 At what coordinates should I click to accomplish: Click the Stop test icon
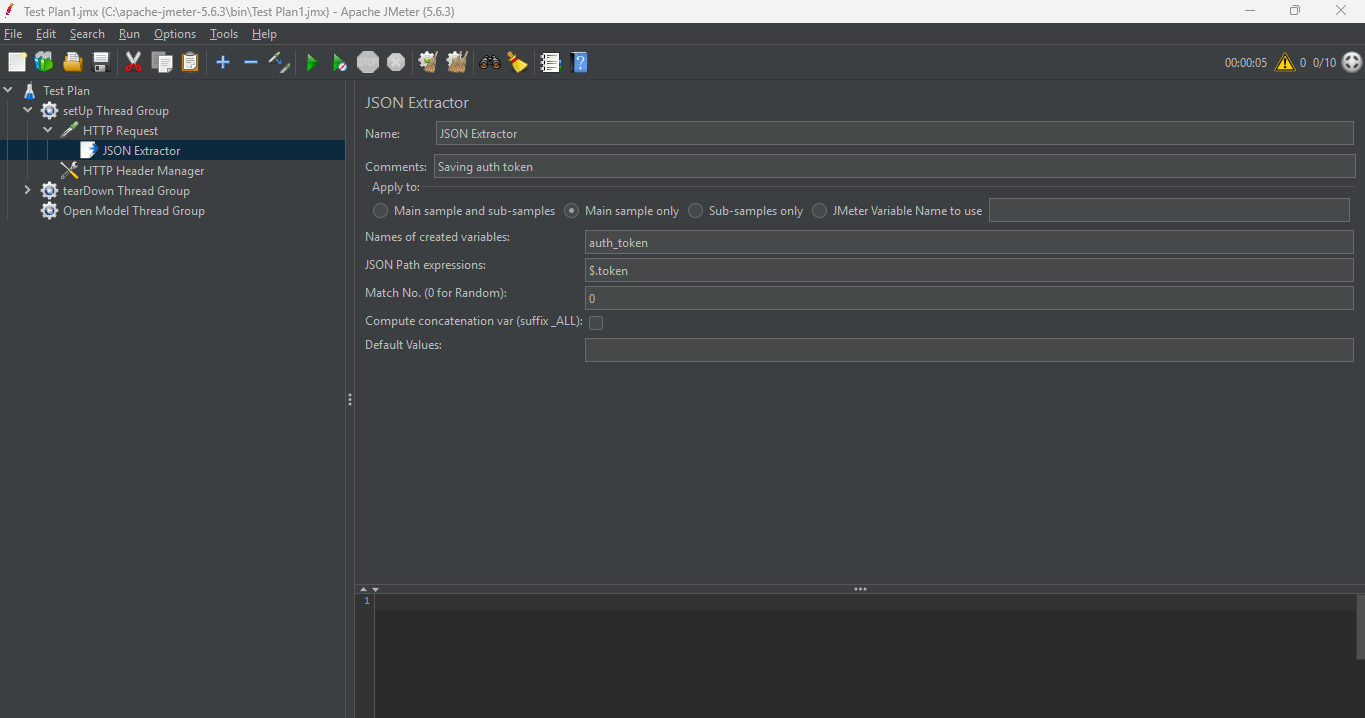click(368, 62)
